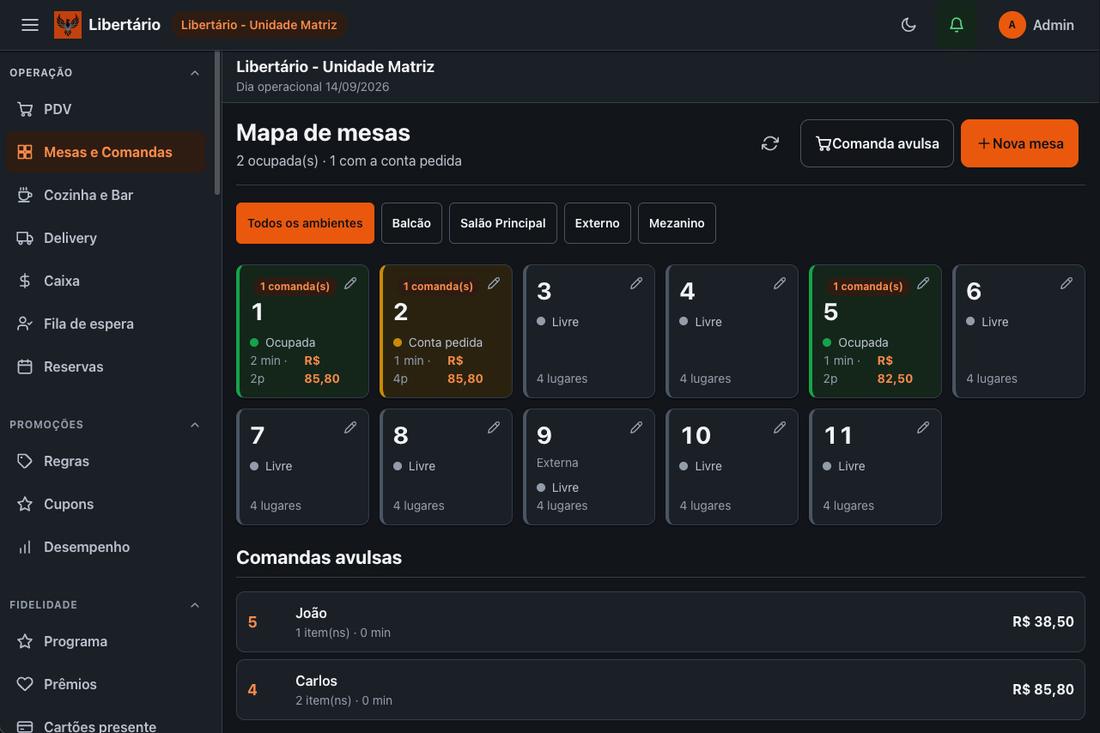Click the 1 comanda(s) badge on table 1
This screenshot has height=733, width=1100.
tap(295, 286)
